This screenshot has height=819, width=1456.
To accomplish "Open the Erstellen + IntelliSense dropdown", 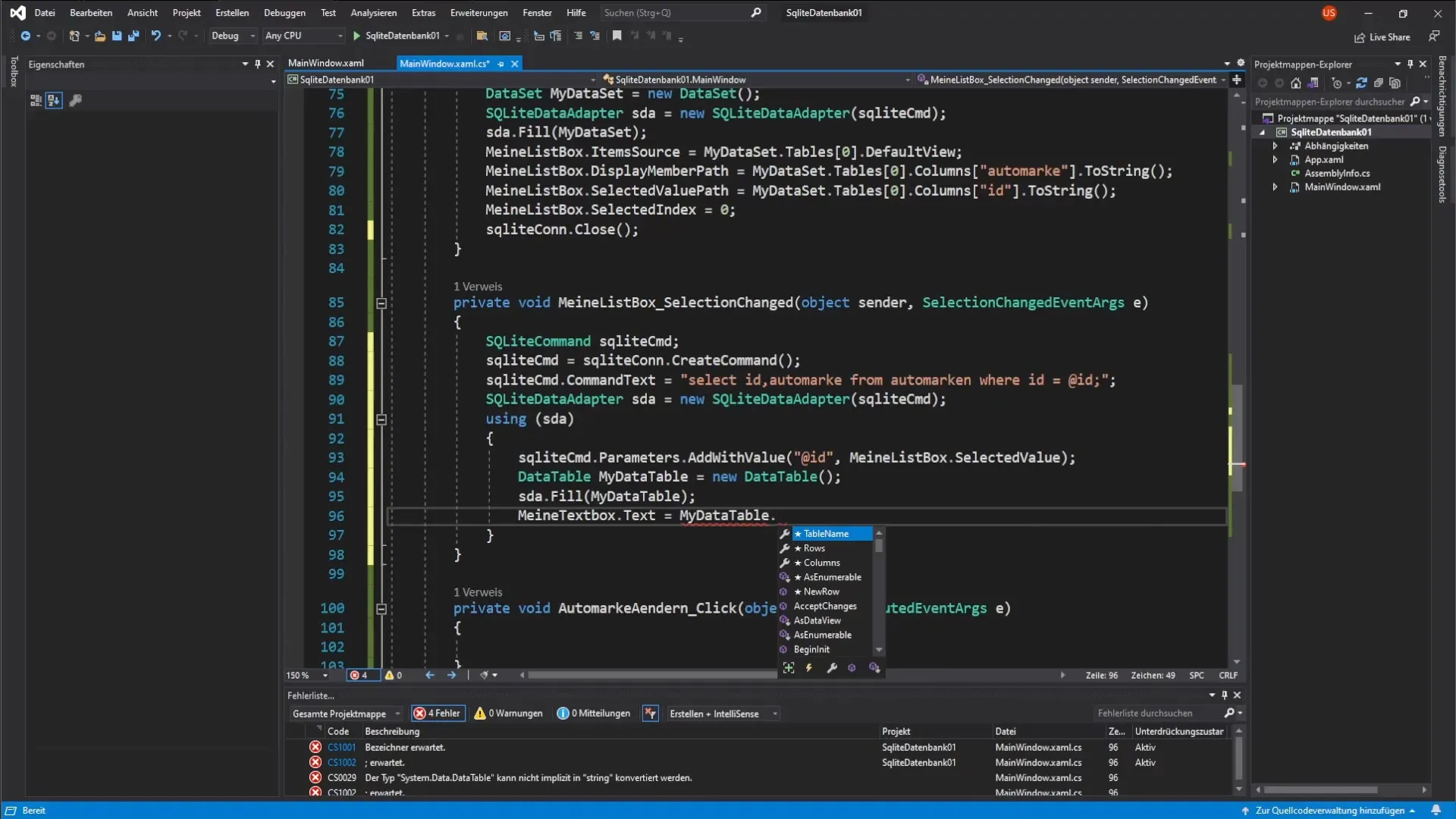I will click(723, 714).
